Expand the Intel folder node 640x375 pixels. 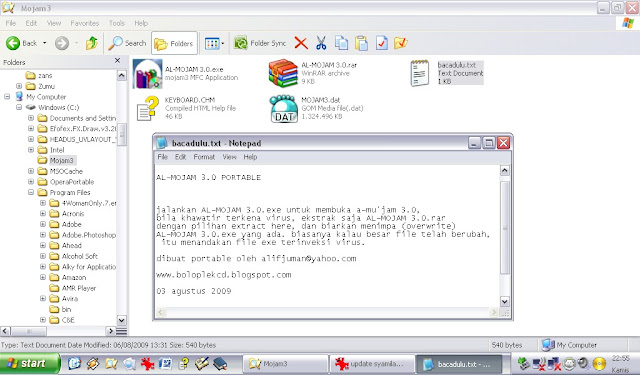[31, 150]
